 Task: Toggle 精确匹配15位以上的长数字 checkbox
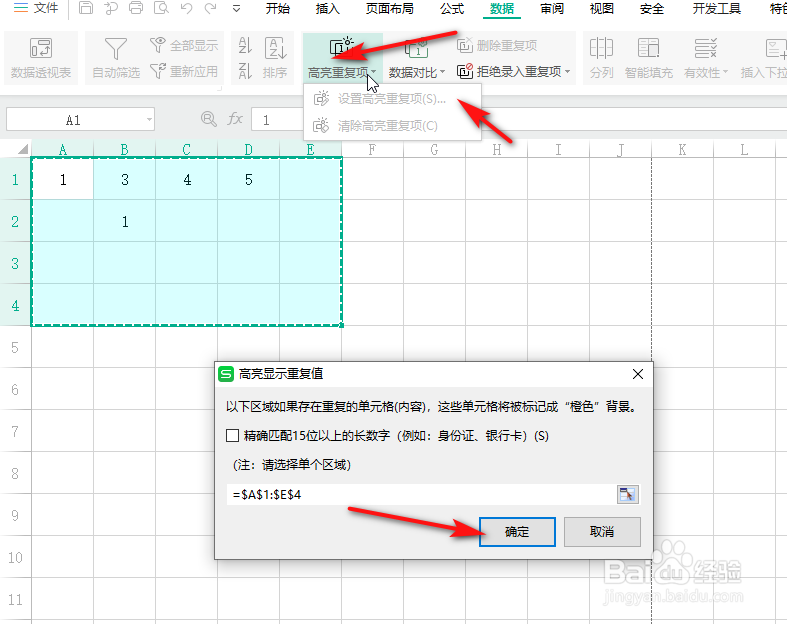click(x=232, y=435)
